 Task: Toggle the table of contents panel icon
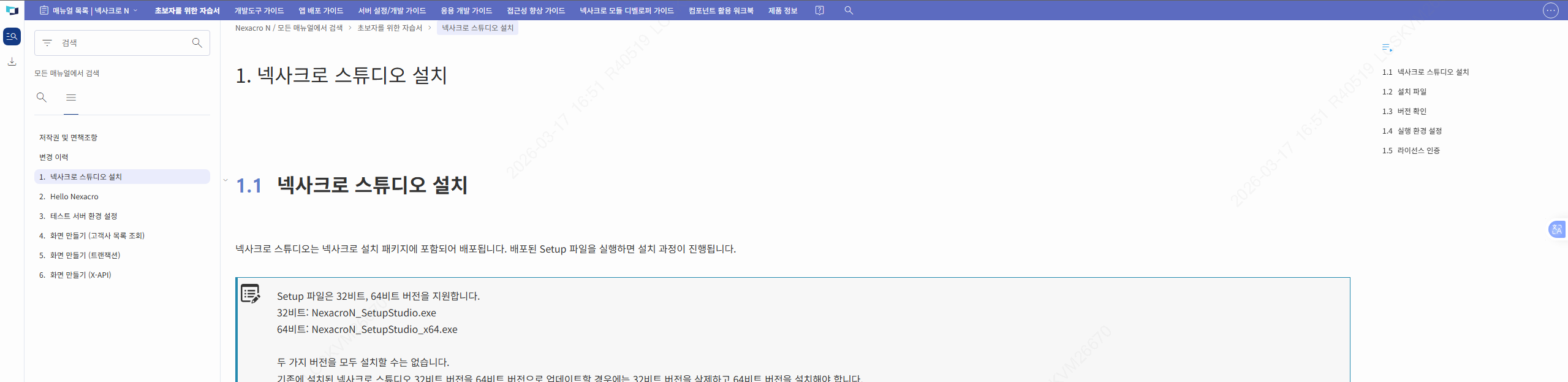coord(1387,48)
